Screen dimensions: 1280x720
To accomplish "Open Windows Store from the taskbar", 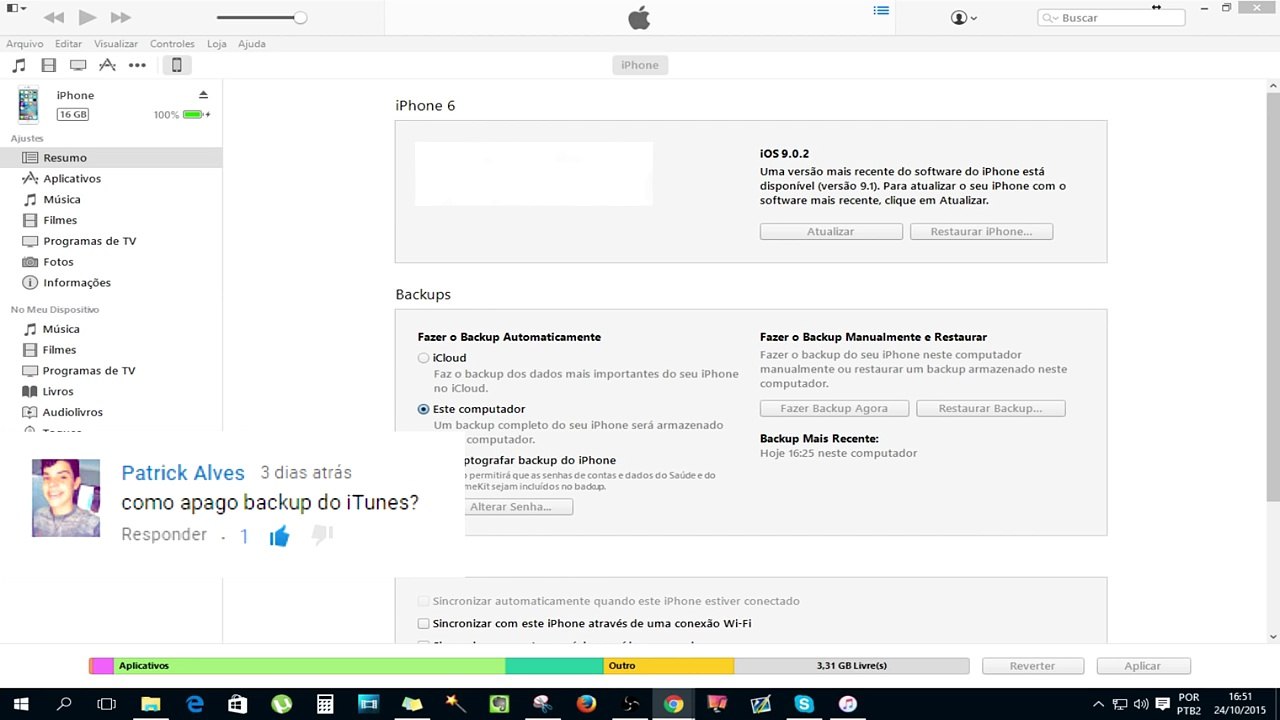I will tap(237, 704).
